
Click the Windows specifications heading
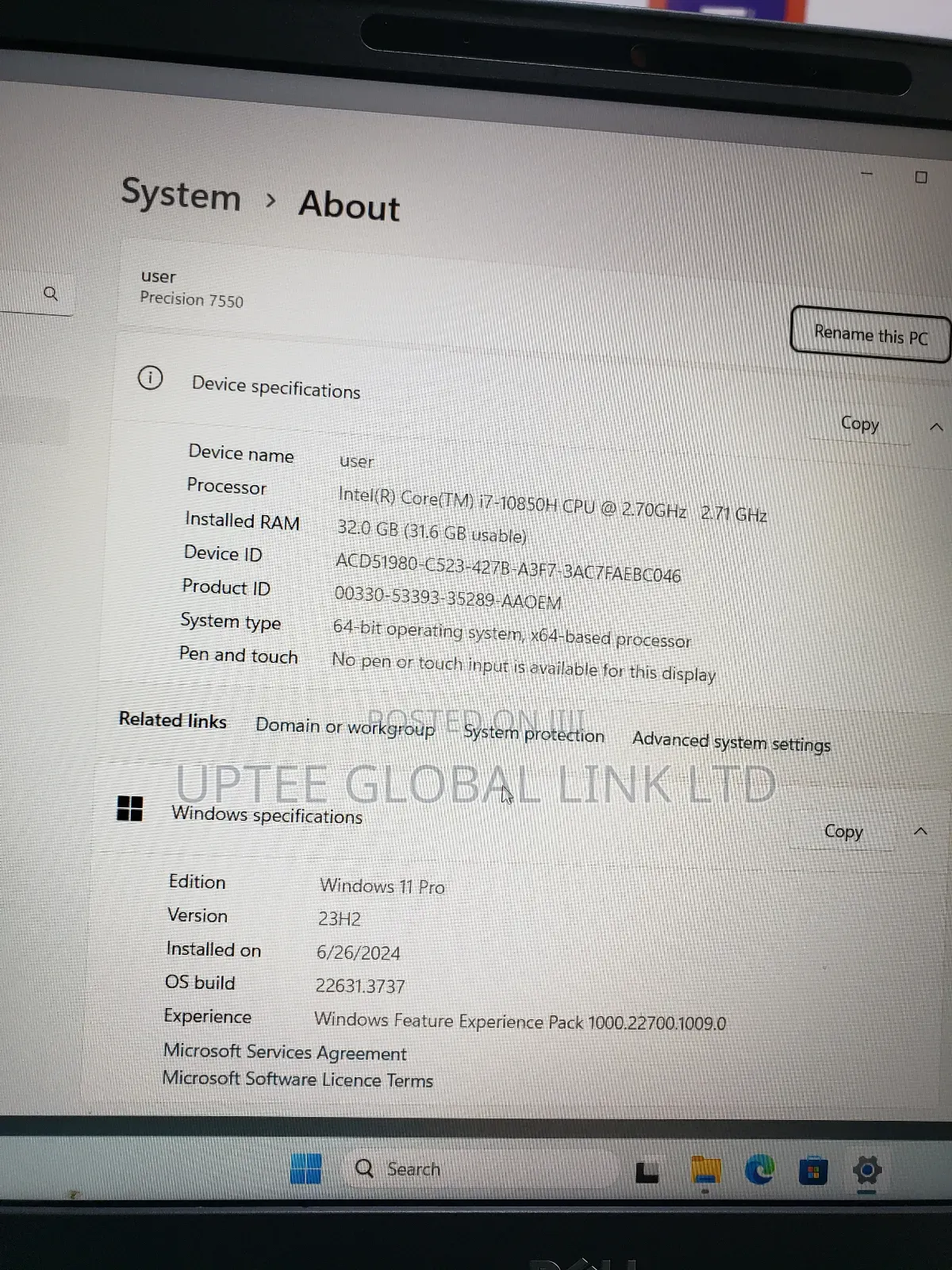point(267,815)
